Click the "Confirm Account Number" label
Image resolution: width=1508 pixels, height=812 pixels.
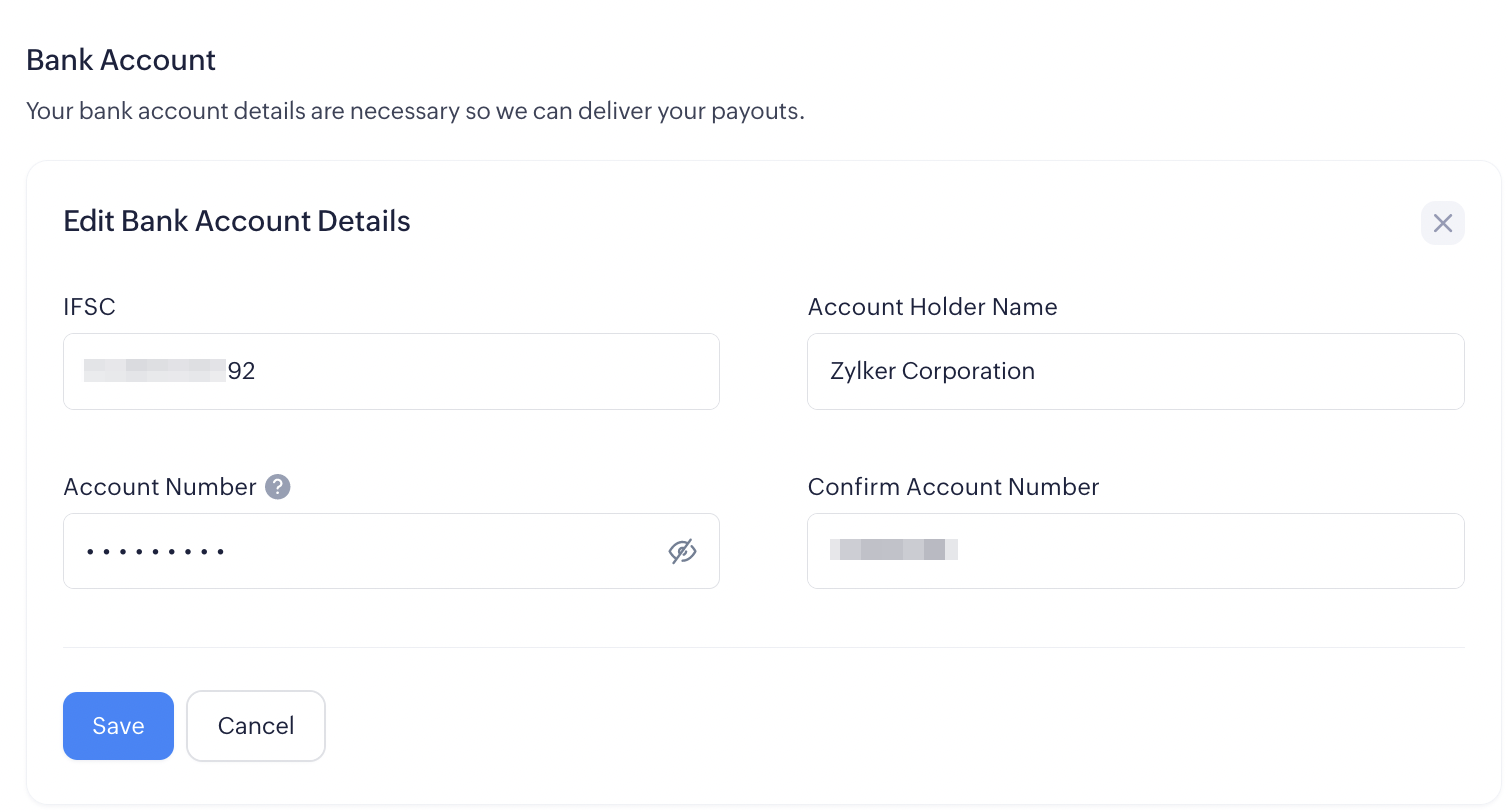coord(953,487)
